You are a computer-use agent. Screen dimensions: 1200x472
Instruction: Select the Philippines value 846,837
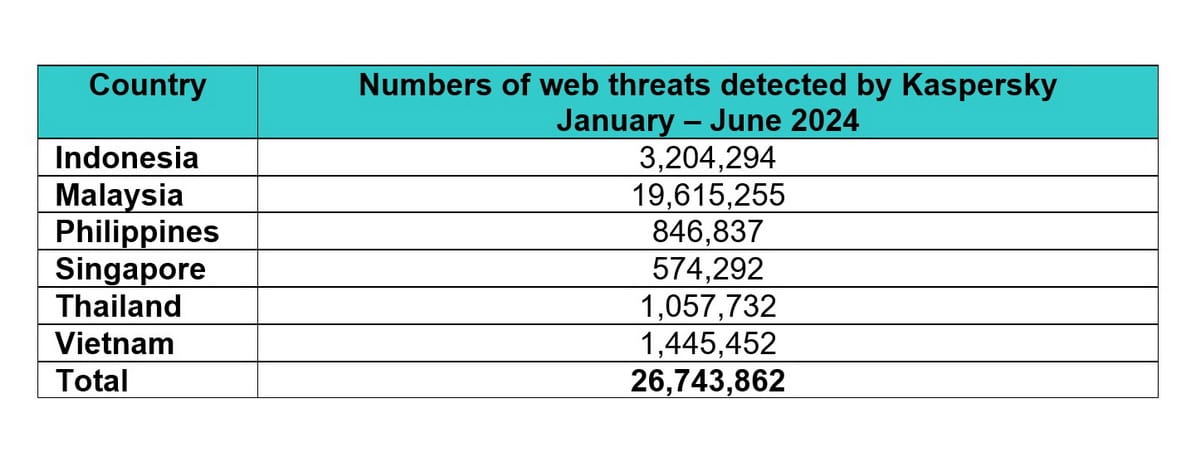click(x=707, y=232)
